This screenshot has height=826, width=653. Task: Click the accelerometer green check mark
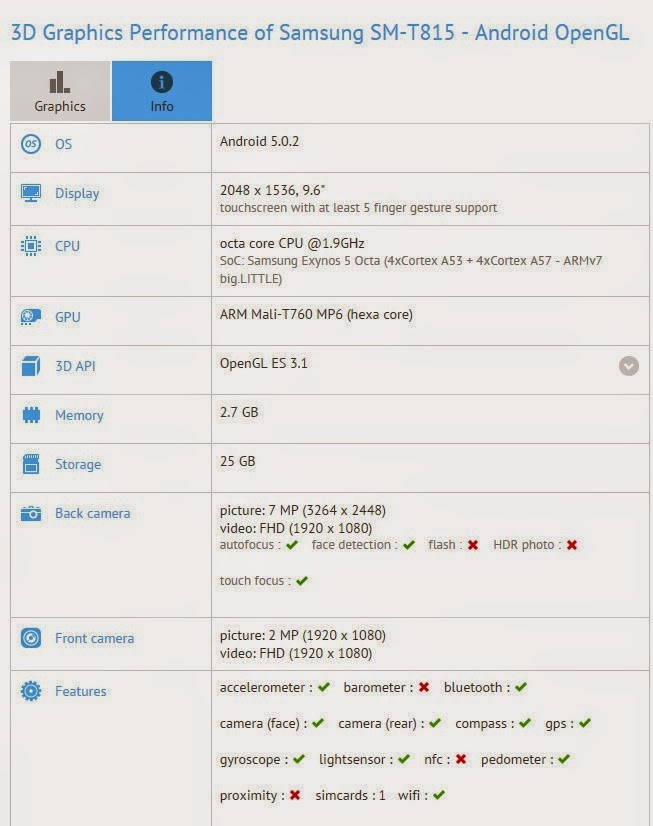click(x=324, y=687)
